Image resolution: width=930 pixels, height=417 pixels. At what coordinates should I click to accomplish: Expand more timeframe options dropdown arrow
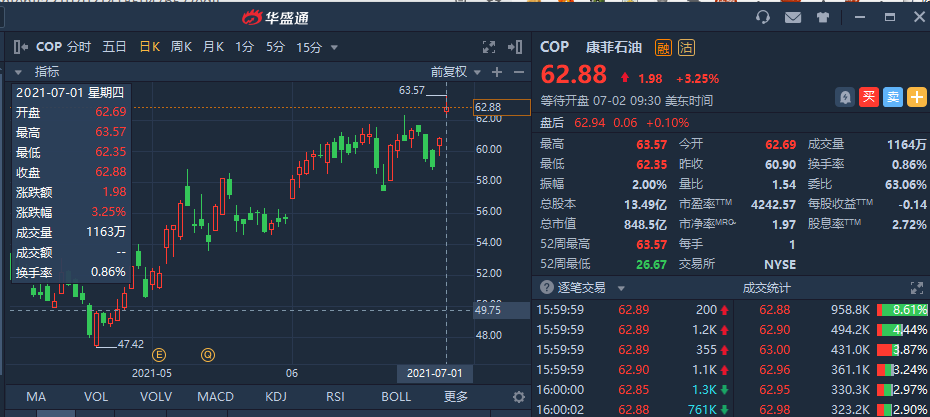click(334, 47)
